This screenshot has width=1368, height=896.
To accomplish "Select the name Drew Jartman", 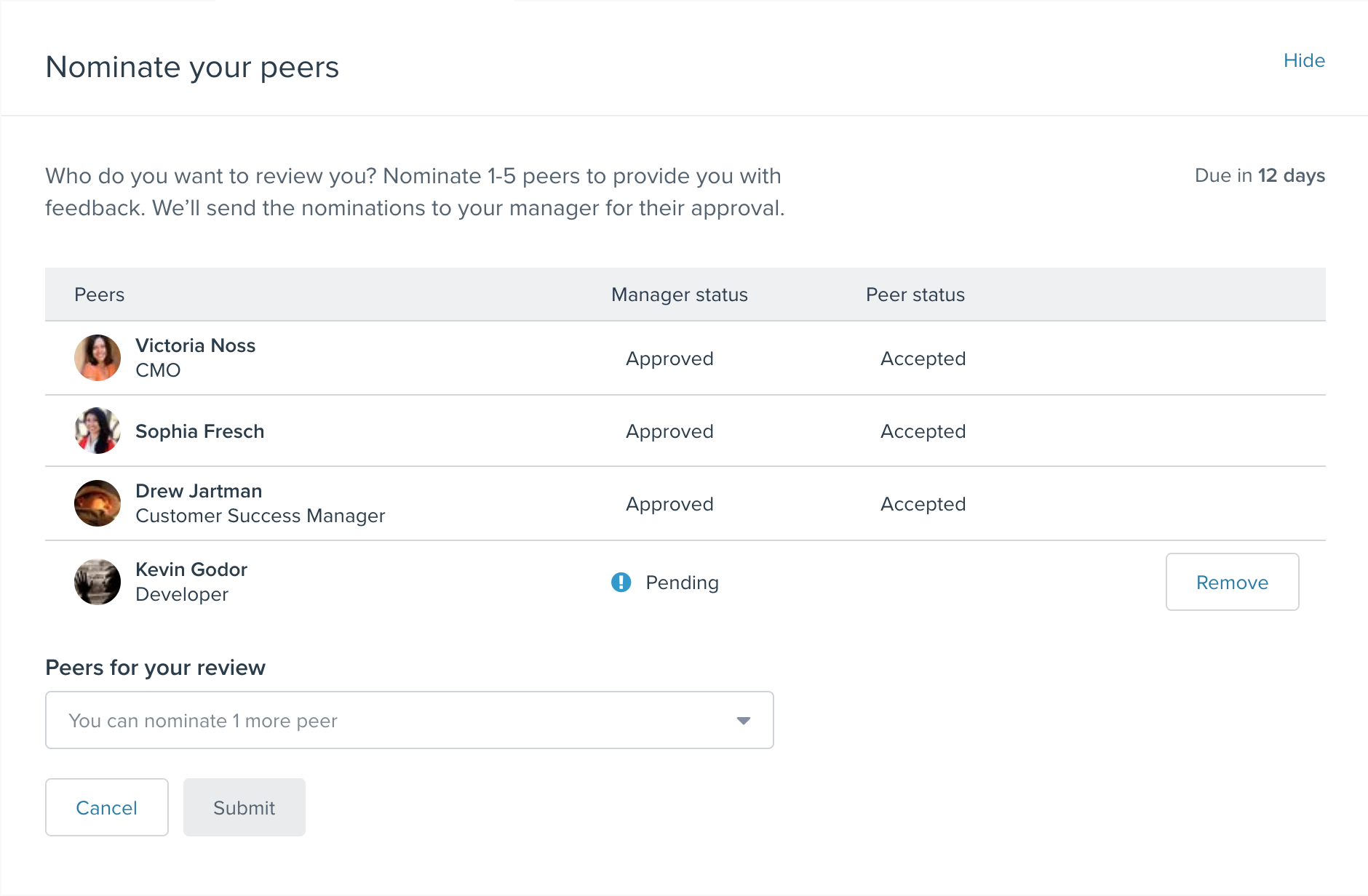I will [199, 491].
